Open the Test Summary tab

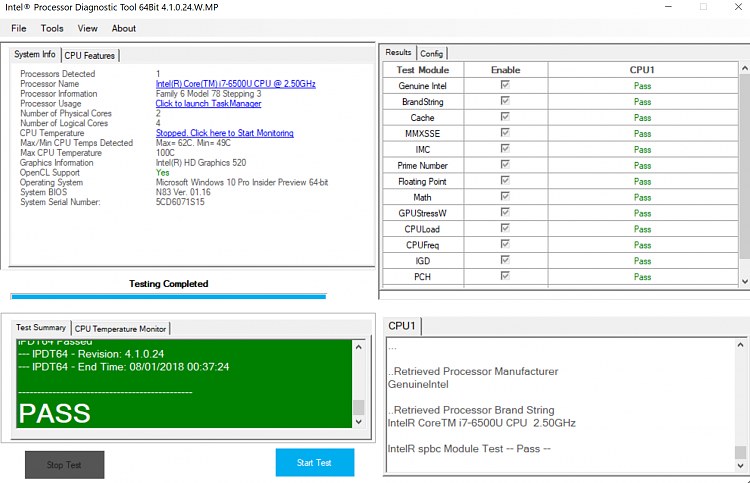(x=41, y=328)
